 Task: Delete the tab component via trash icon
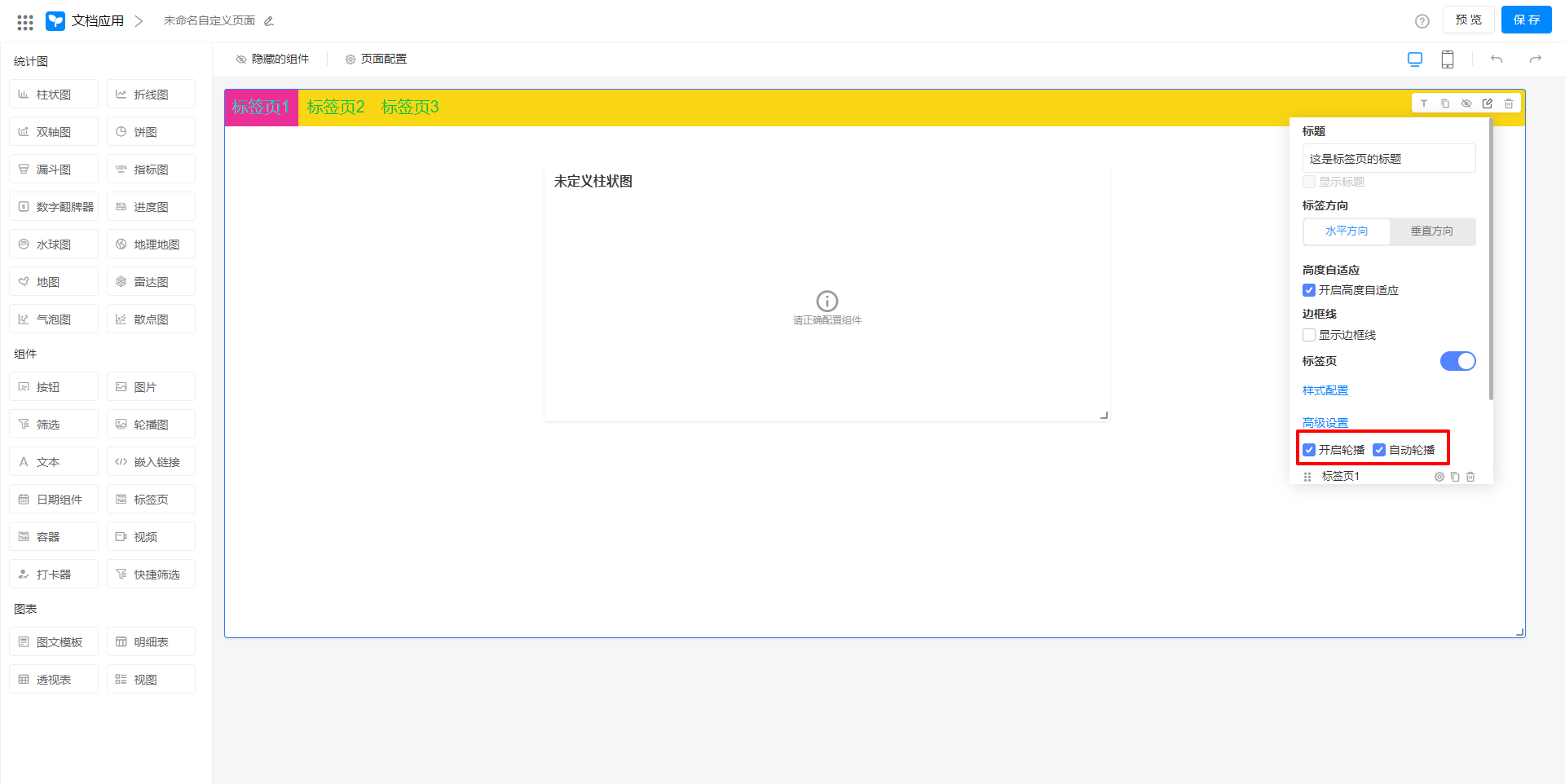(1509, 104)
